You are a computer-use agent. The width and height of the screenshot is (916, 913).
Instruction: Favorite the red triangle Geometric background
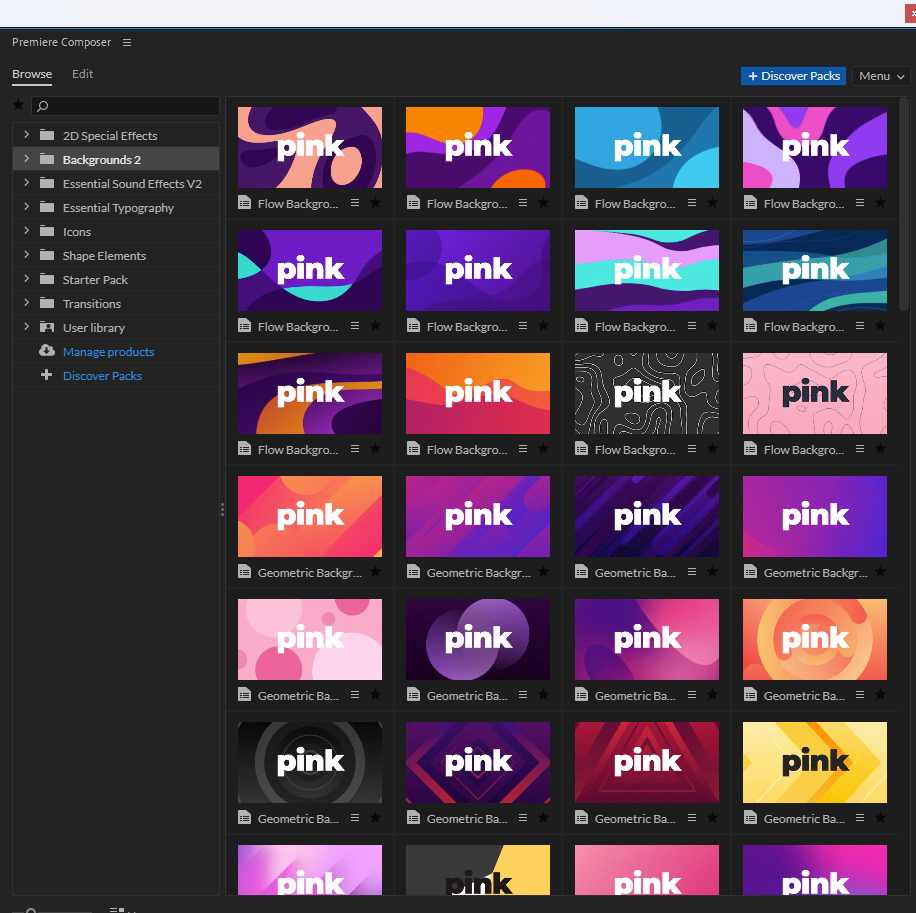point(712,818)
